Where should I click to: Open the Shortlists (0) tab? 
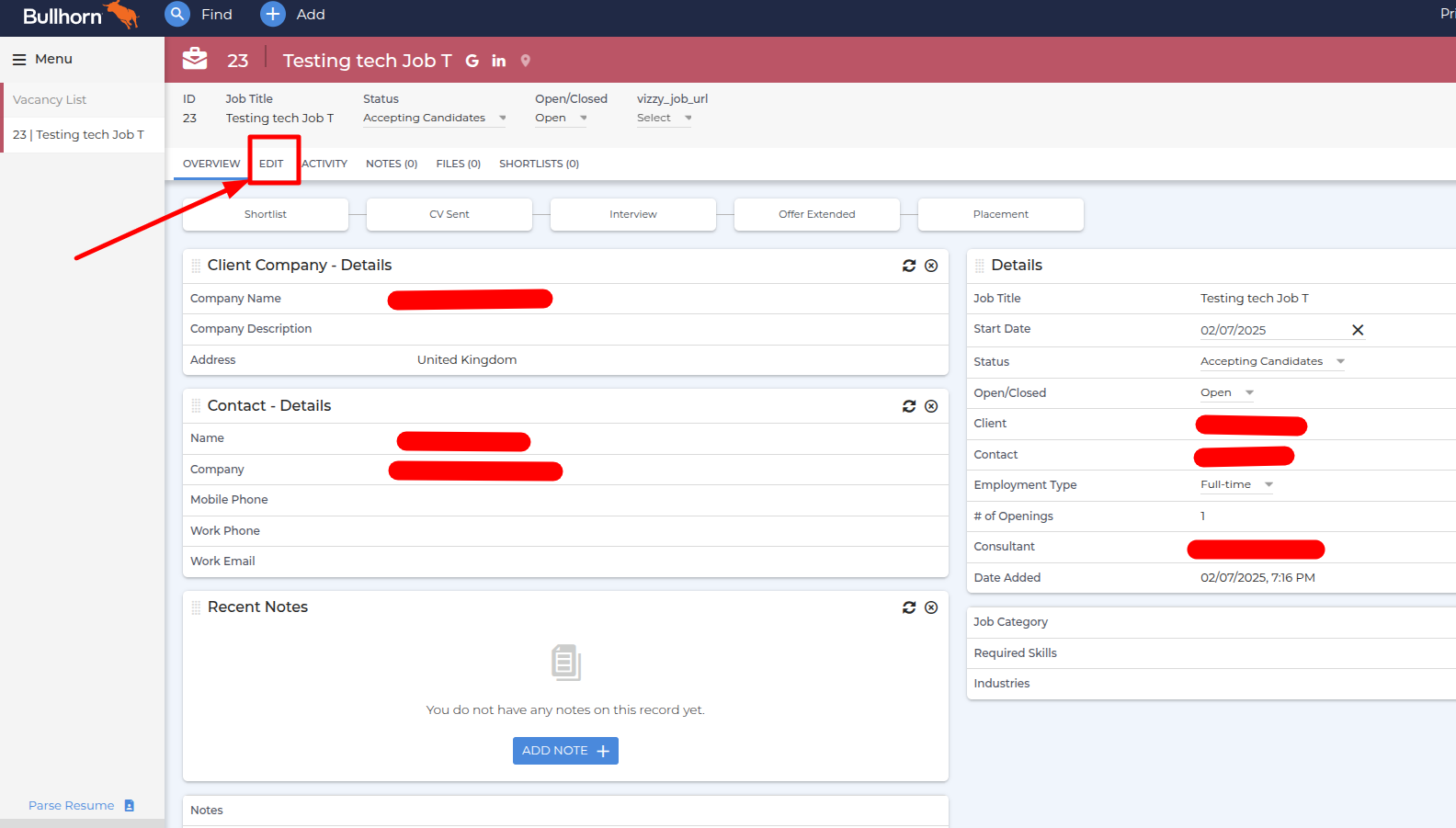tap(539, 164)
